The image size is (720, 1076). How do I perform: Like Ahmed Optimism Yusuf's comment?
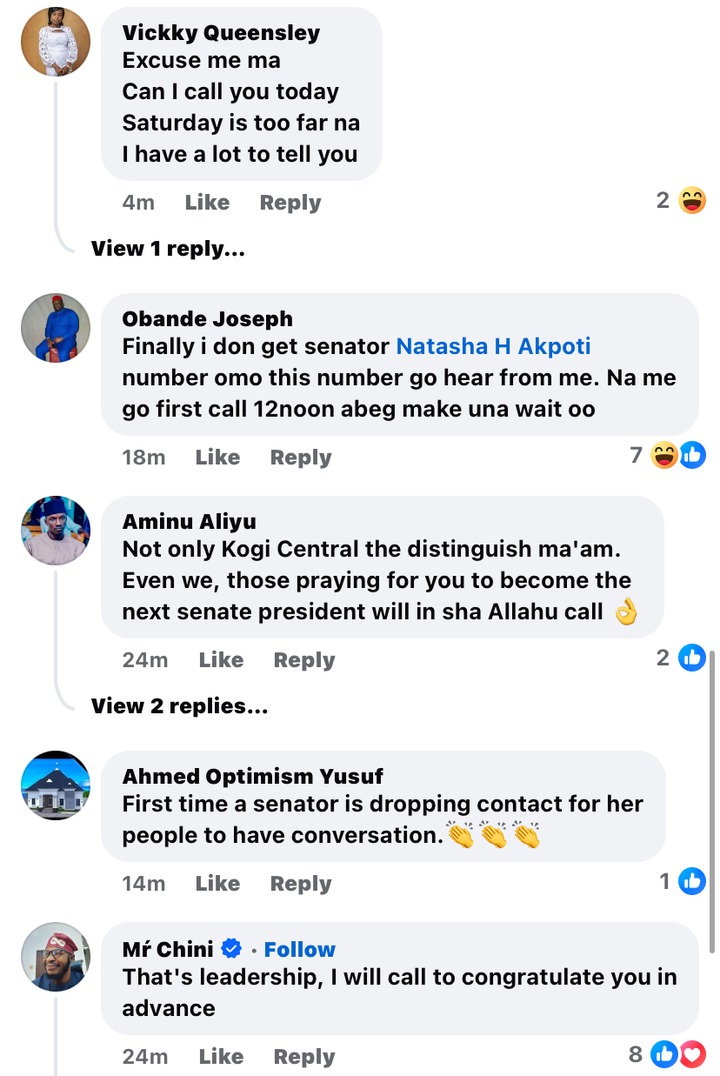(x=217, y=883)
